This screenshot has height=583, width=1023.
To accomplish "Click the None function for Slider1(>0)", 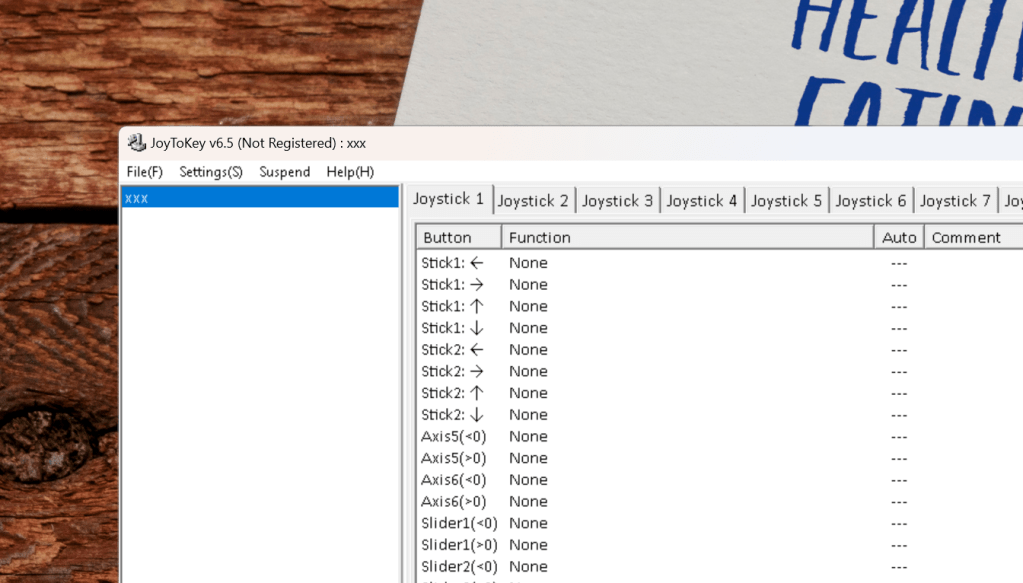I will pos(528,545).
